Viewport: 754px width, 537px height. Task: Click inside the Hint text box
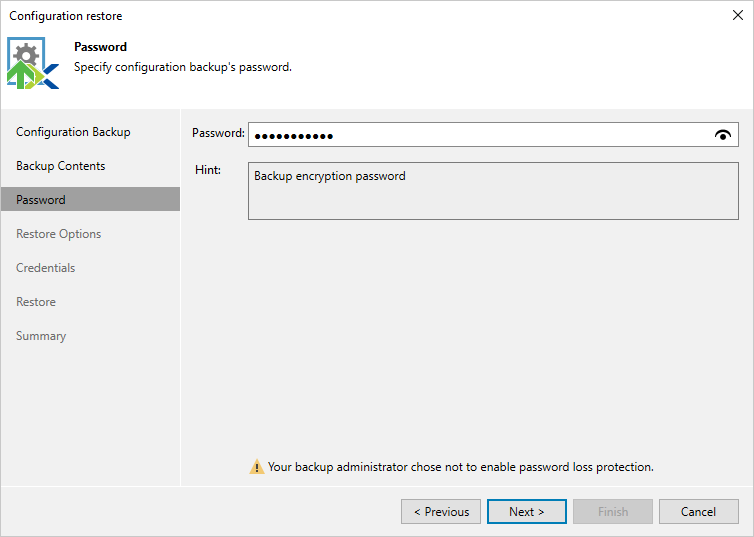pos(493,190)
